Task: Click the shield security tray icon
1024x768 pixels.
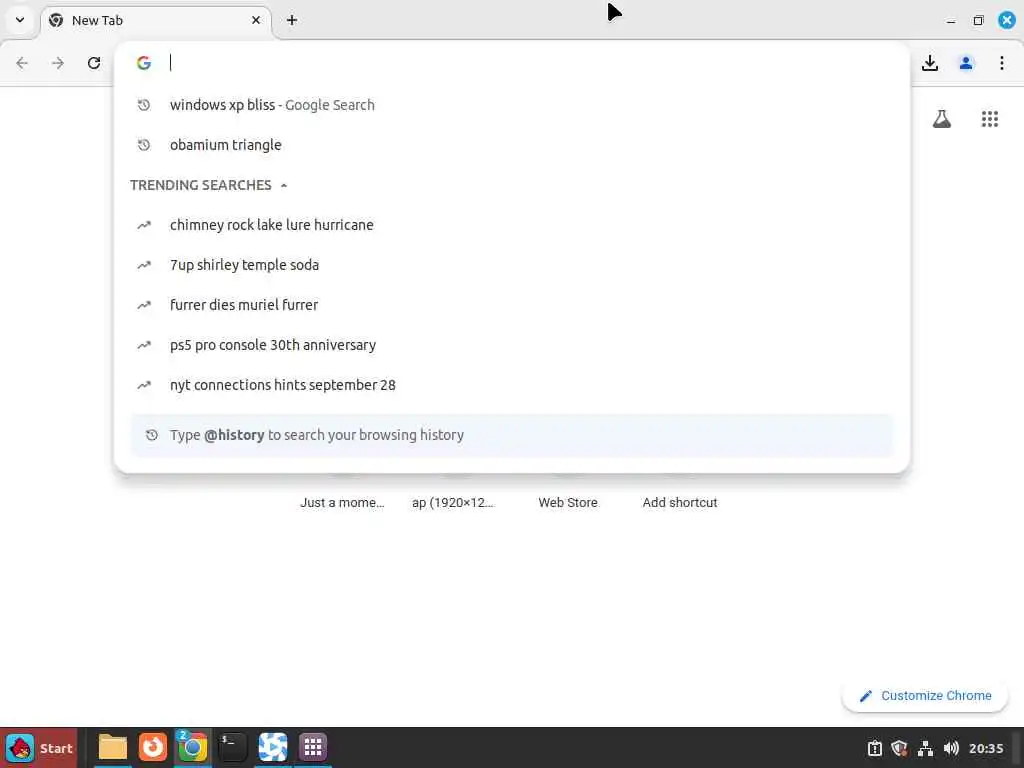Action: click(899, 748)
